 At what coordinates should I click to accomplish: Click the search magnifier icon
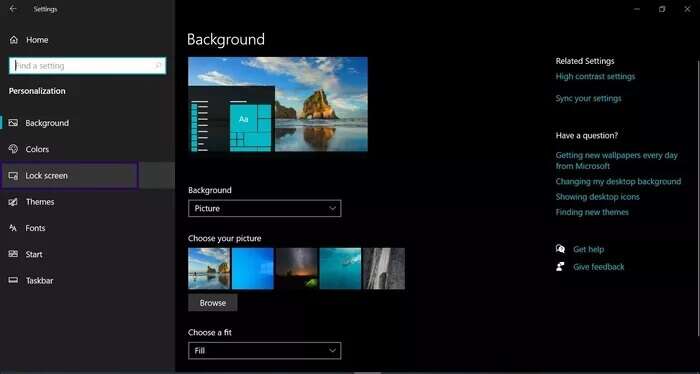point(158,66)
